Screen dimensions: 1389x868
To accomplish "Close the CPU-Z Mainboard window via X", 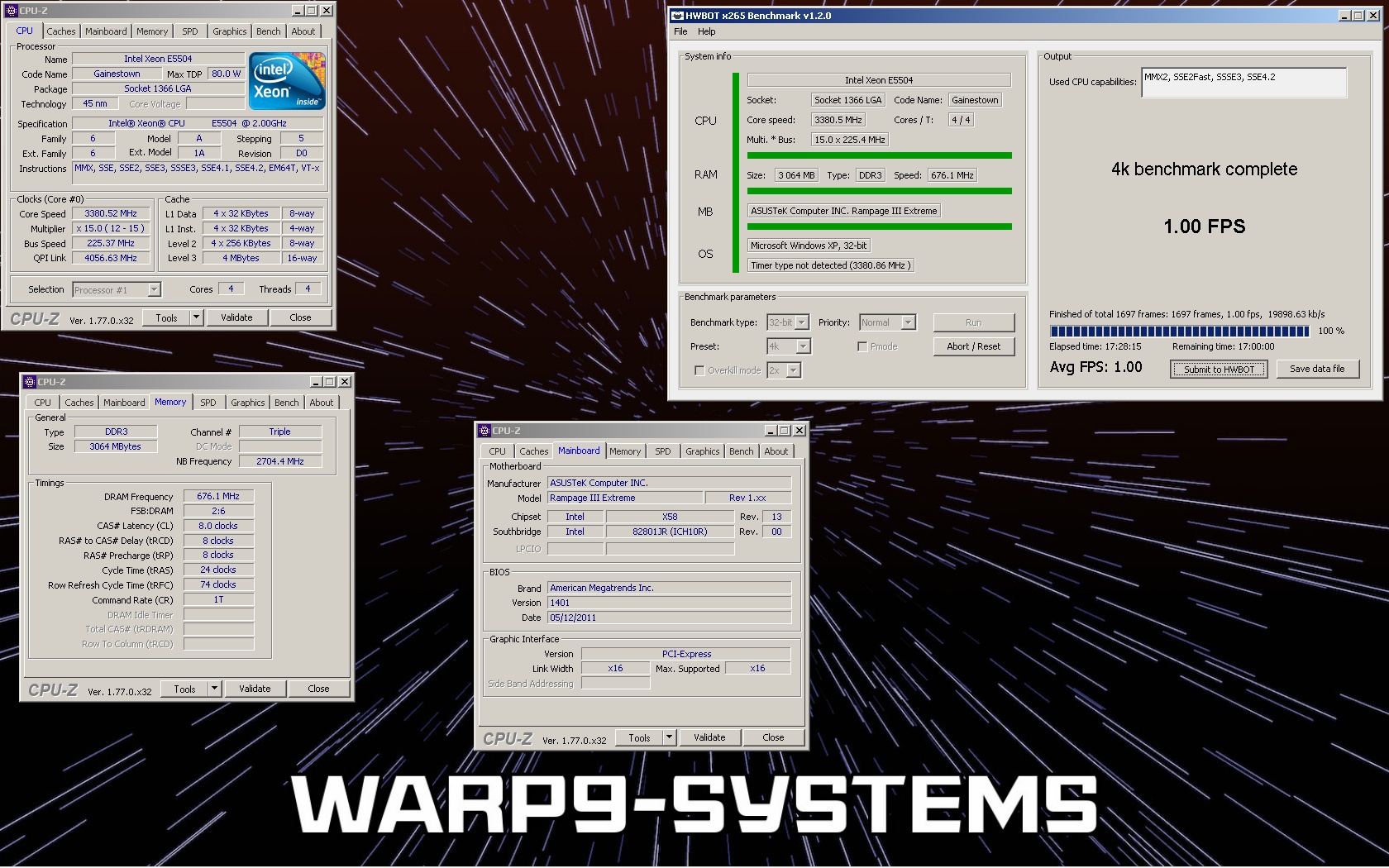I will click(x=800, y=431).
